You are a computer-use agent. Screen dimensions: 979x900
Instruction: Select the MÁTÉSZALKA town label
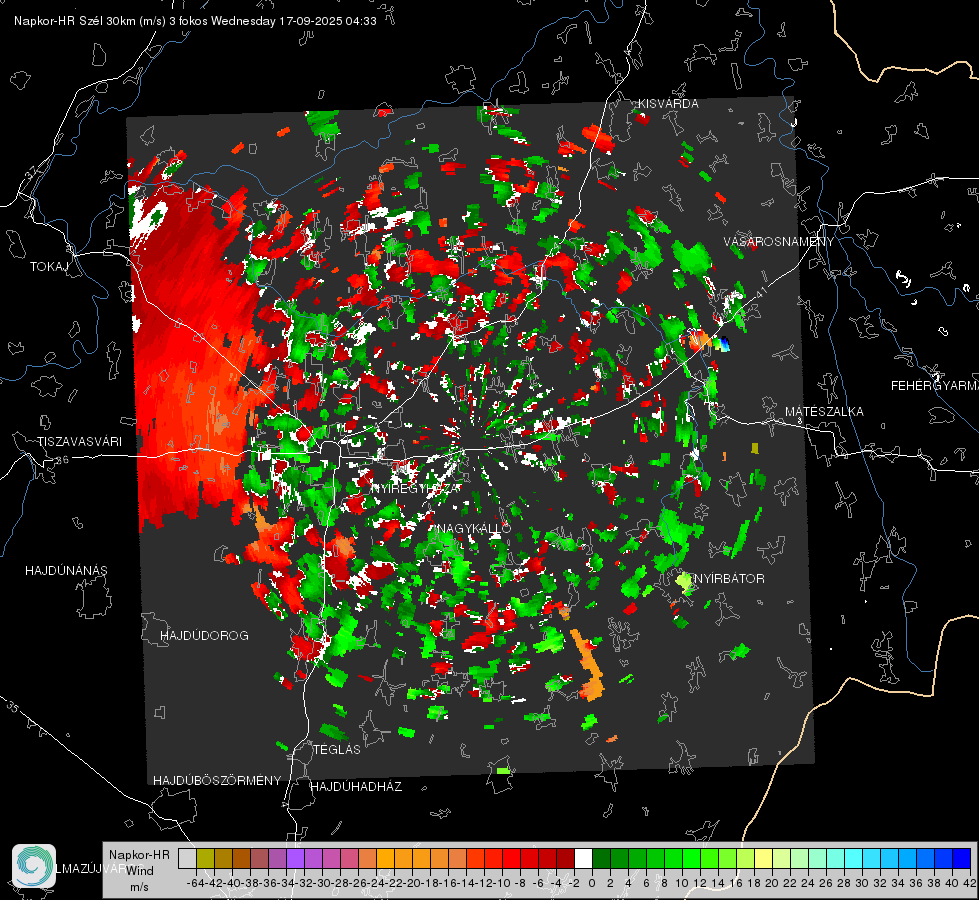tap(824, 412)
